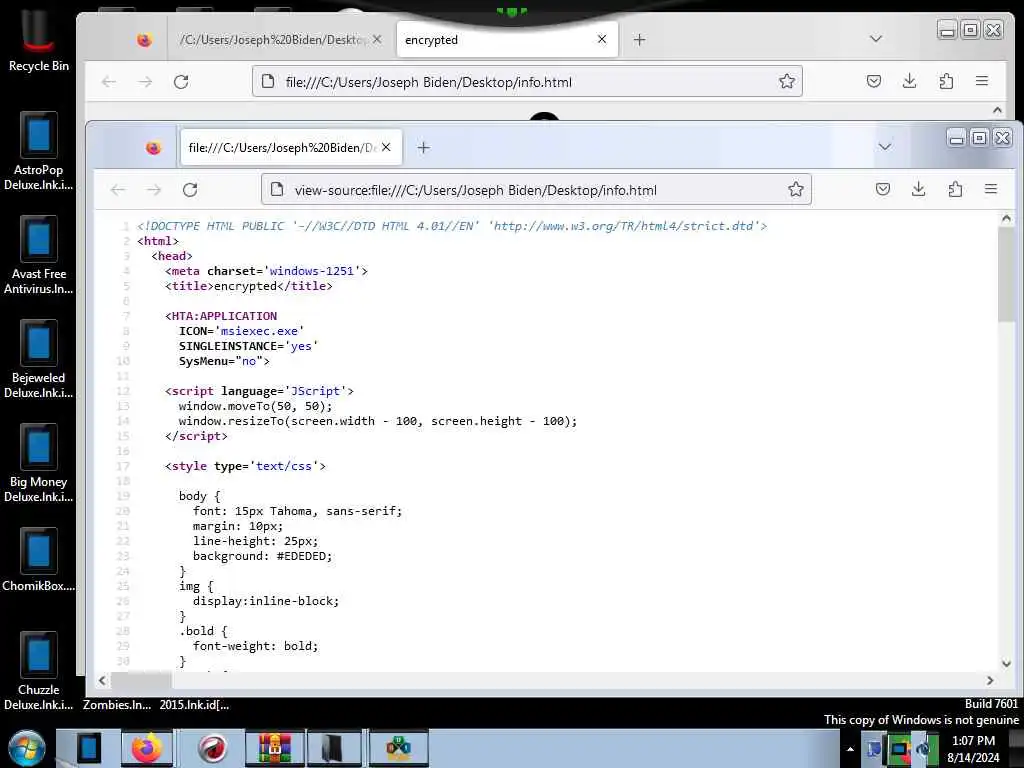Go forward in the front Firefox window
This screenshot has width=1024, height=768.
point(154,190)
